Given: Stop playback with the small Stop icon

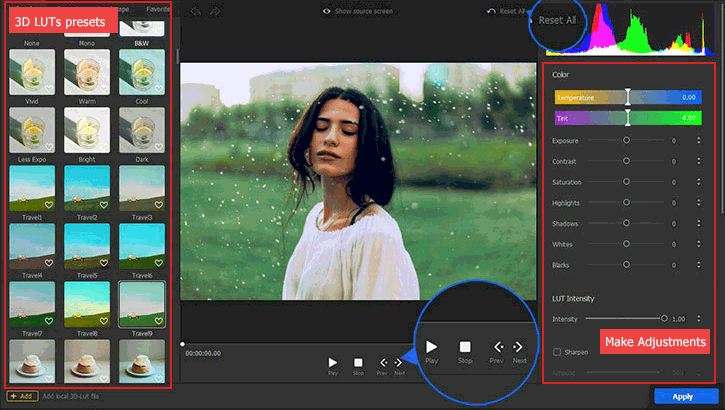Looking at the screenshot, I should (x=358, y=362).
